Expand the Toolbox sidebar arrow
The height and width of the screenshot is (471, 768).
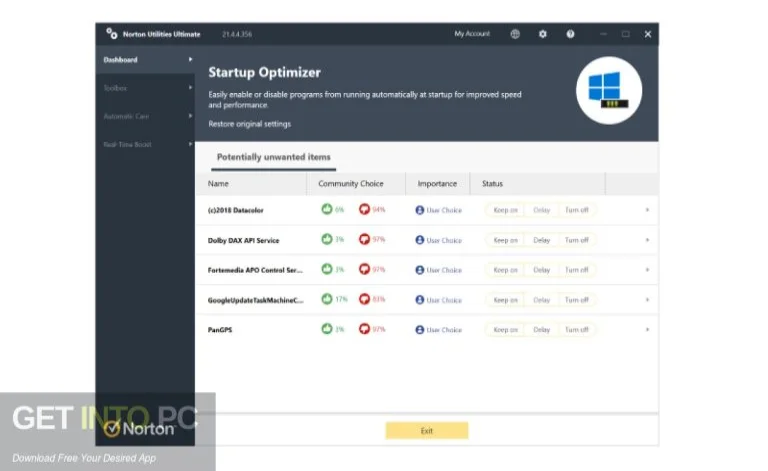tap(191, 88)
